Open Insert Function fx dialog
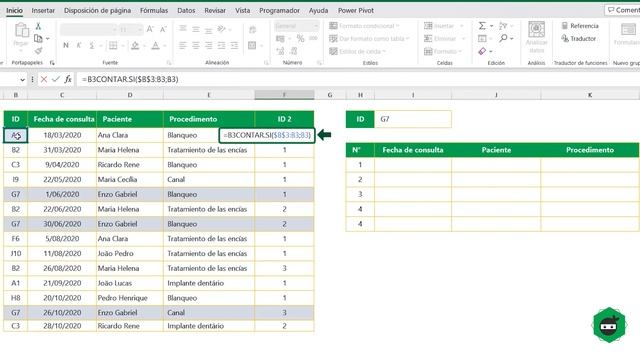 [68, 79]
